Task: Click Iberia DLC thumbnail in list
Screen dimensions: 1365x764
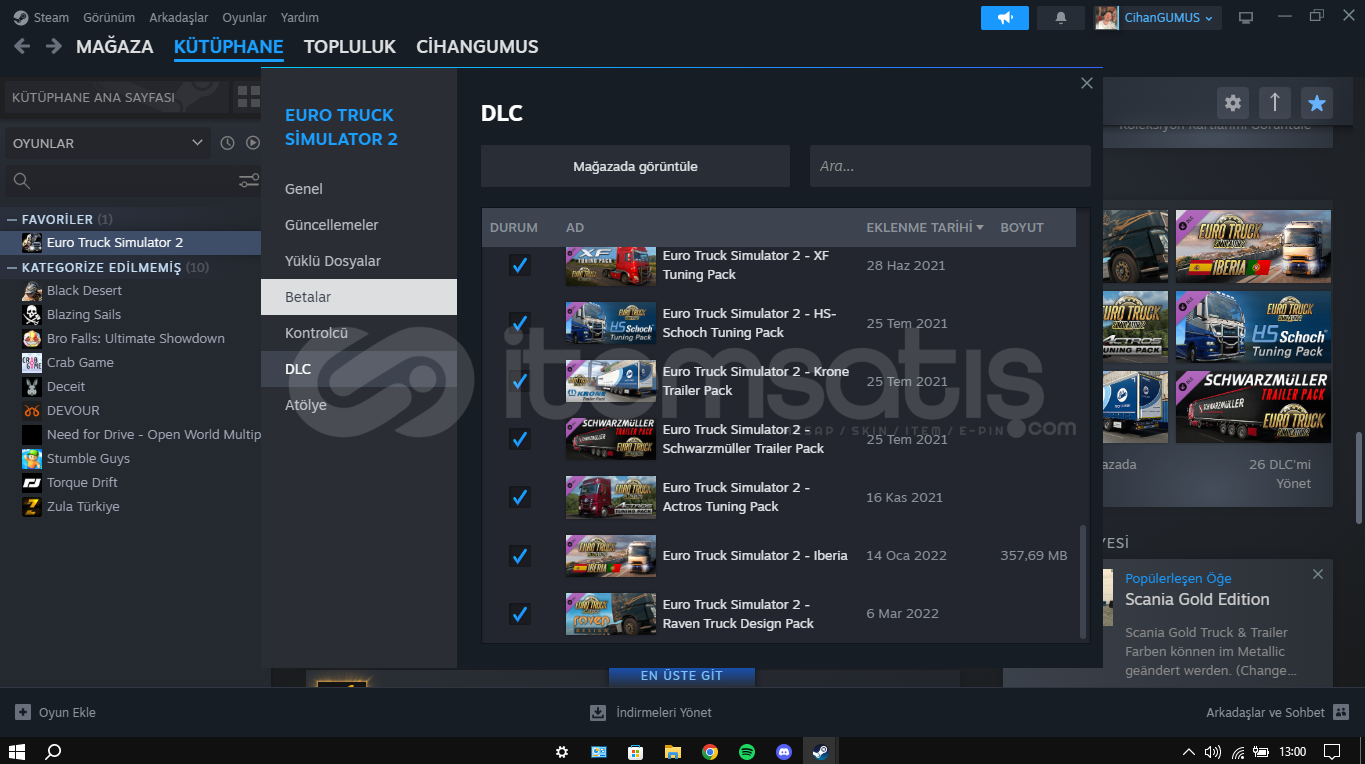Action: 610,555
